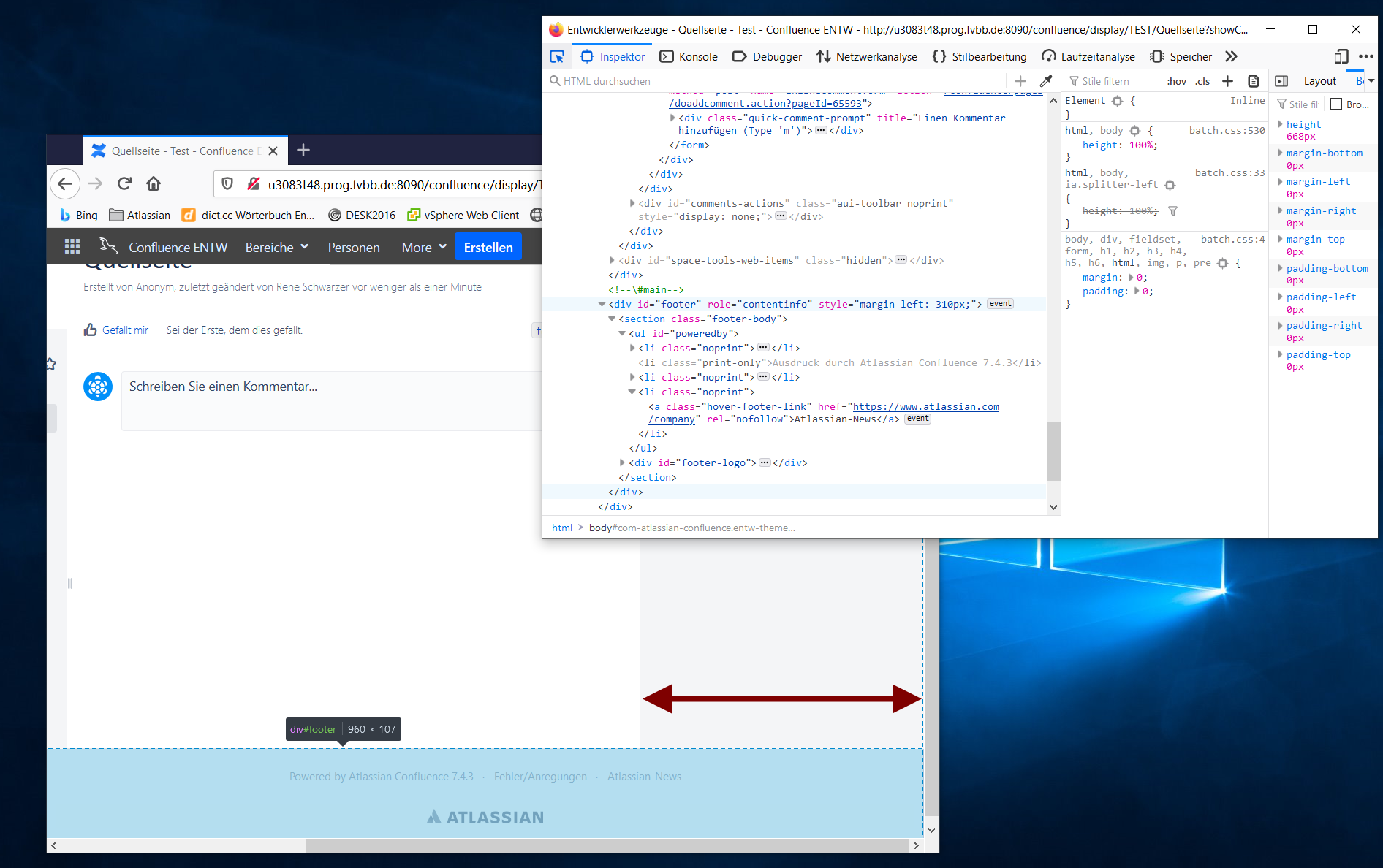
Task: Select the Layout sidebar tab
Action: pos(1320,81)
